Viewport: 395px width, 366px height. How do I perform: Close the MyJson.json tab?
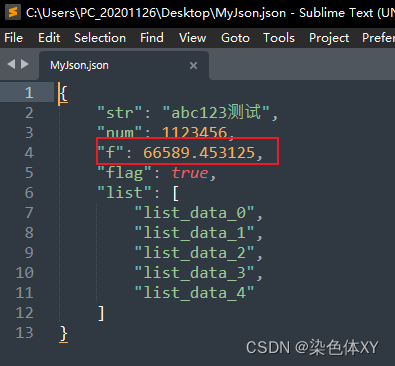coord(193,65)
